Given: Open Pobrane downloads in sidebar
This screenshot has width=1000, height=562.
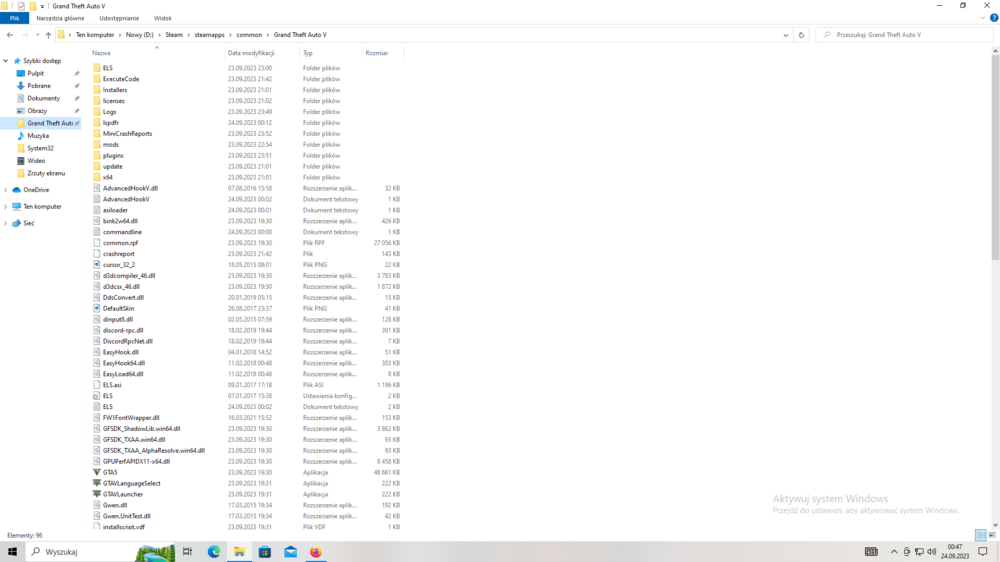Looking at the screenshot, I should [39, 85].
